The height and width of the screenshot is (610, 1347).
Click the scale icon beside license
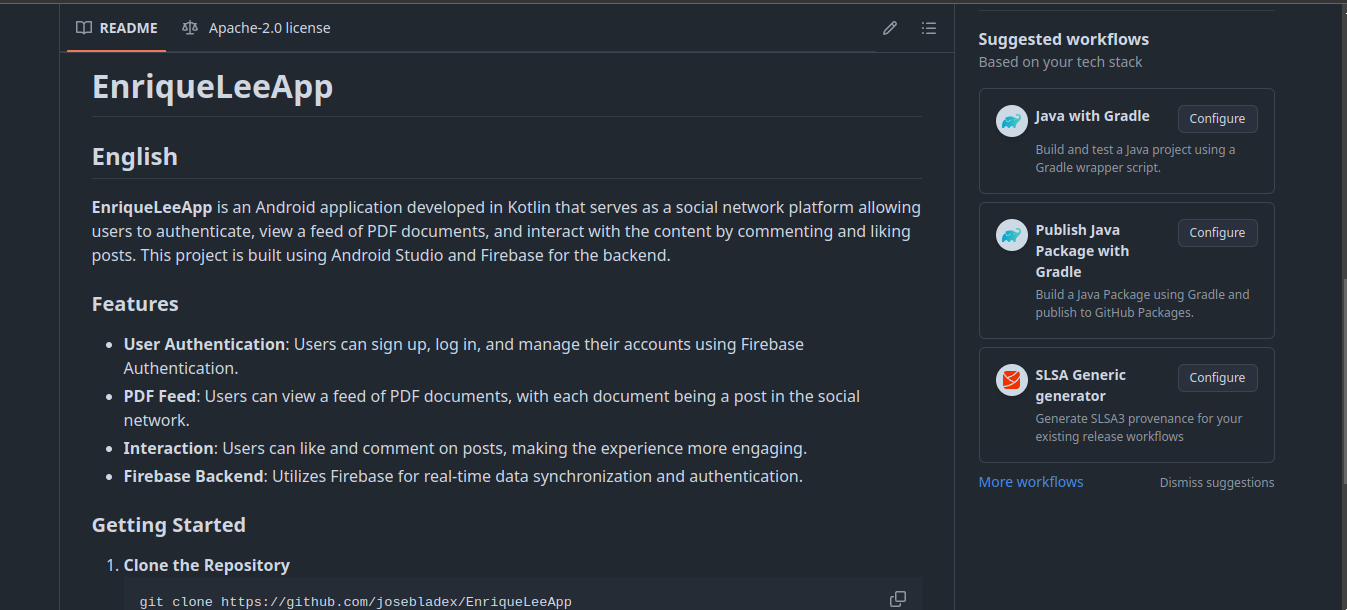(190, 28)
